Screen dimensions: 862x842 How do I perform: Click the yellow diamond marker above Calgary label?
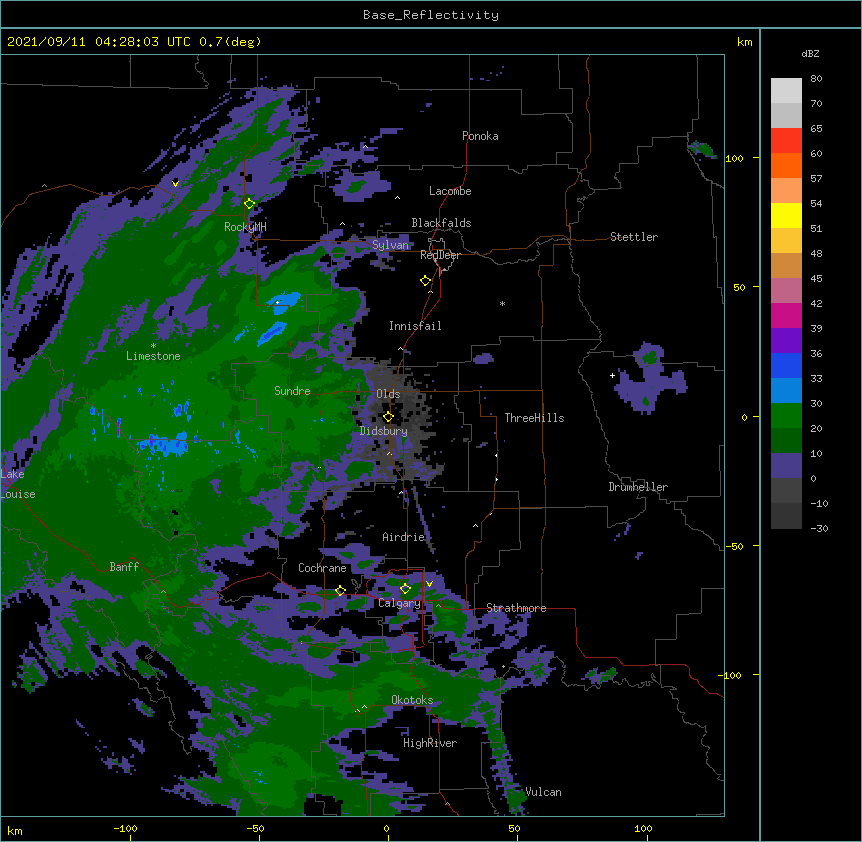coord(405,589)
